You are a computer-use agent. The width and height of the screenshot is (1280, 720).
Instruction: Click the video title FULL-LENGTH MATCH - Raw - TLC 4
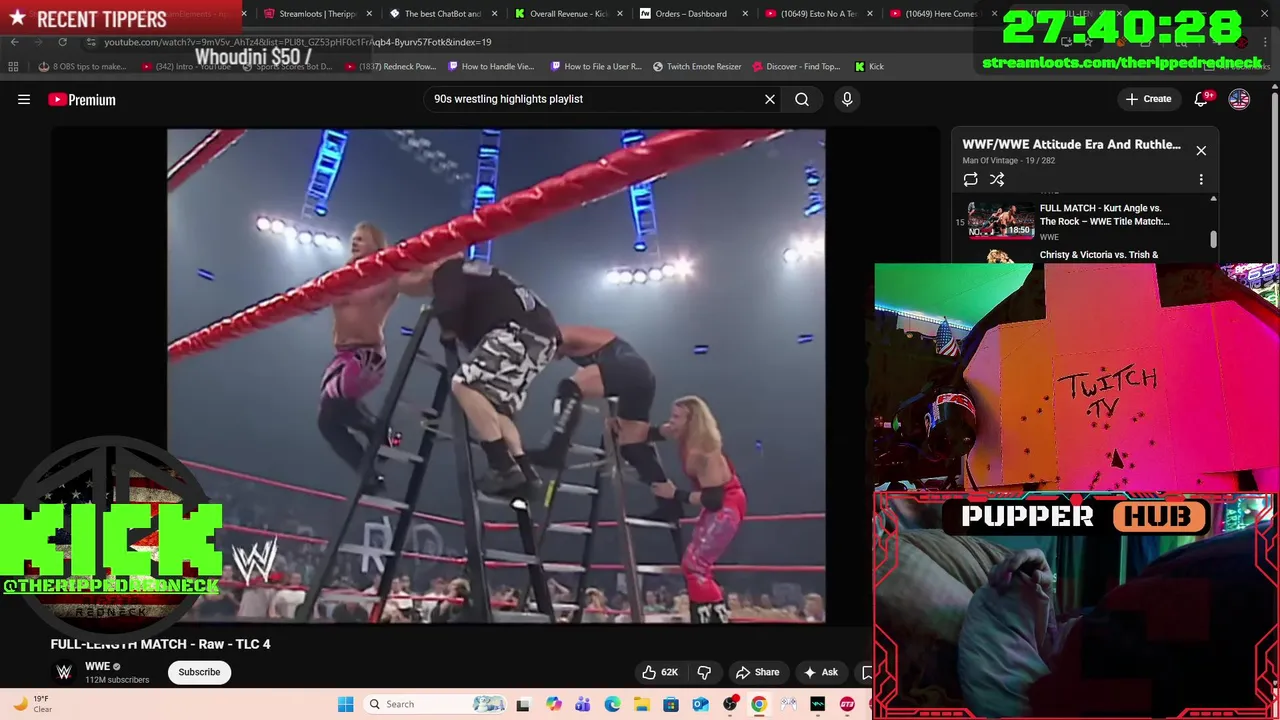point(161,644)
